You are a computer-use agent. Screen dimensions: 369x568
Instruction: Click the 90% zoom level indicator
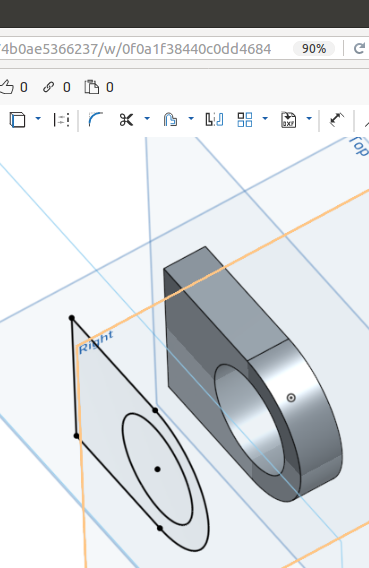tap(314, 49)
